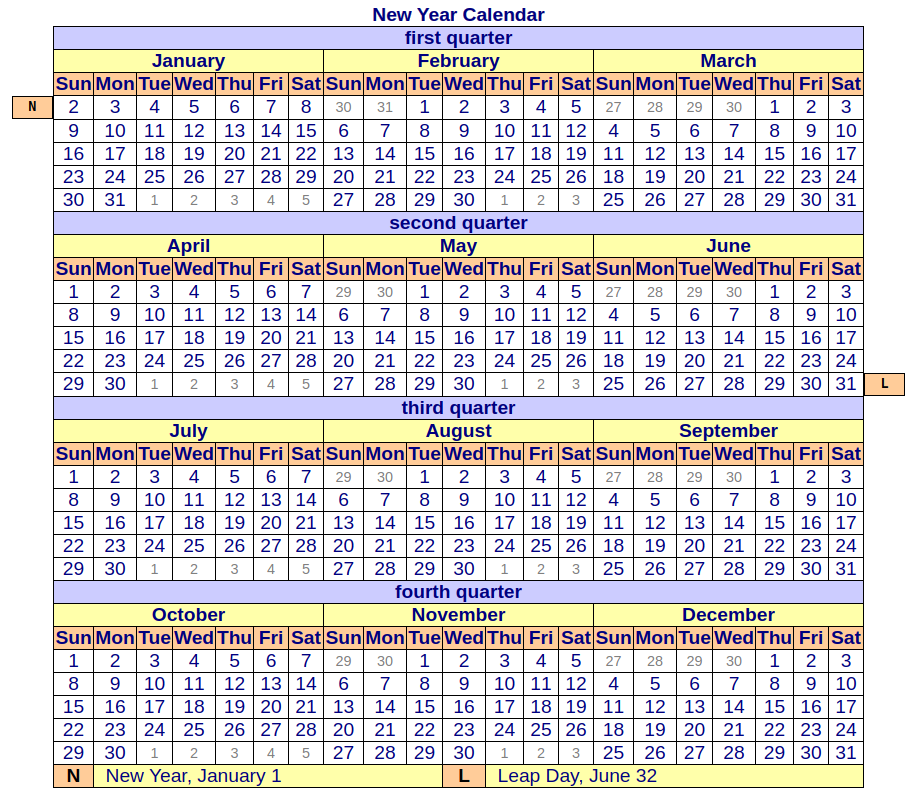This screenshot has height=804, width=918.
Task: Click the Mon column header under April
Action: click(115, 269)
